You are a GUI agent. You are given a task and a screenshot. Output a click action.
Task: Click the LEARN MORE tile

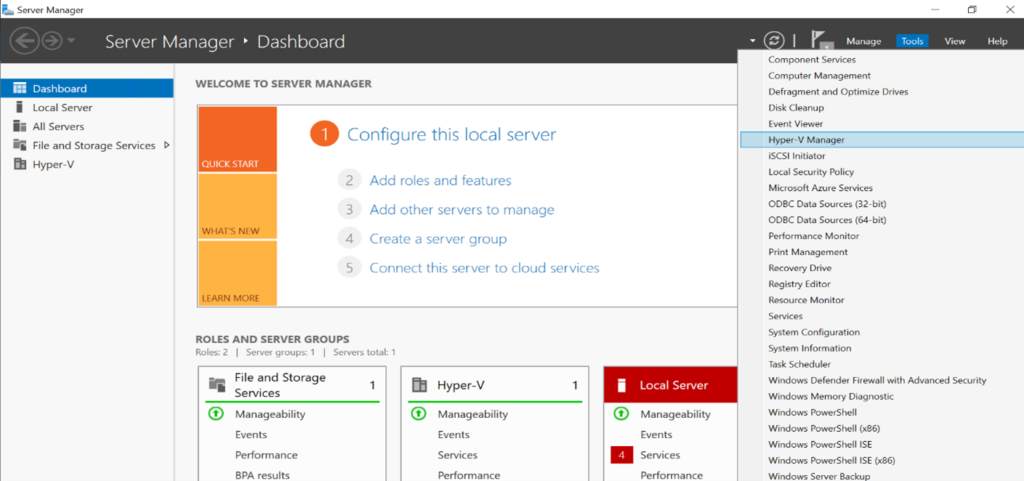(x=238, y=273)
